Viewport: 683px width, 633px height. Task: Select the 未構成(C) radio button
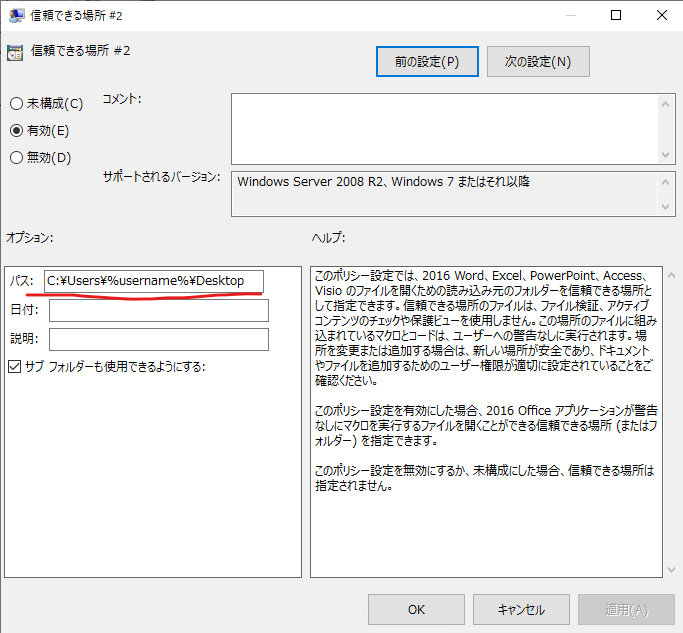[x=16, y=104]
